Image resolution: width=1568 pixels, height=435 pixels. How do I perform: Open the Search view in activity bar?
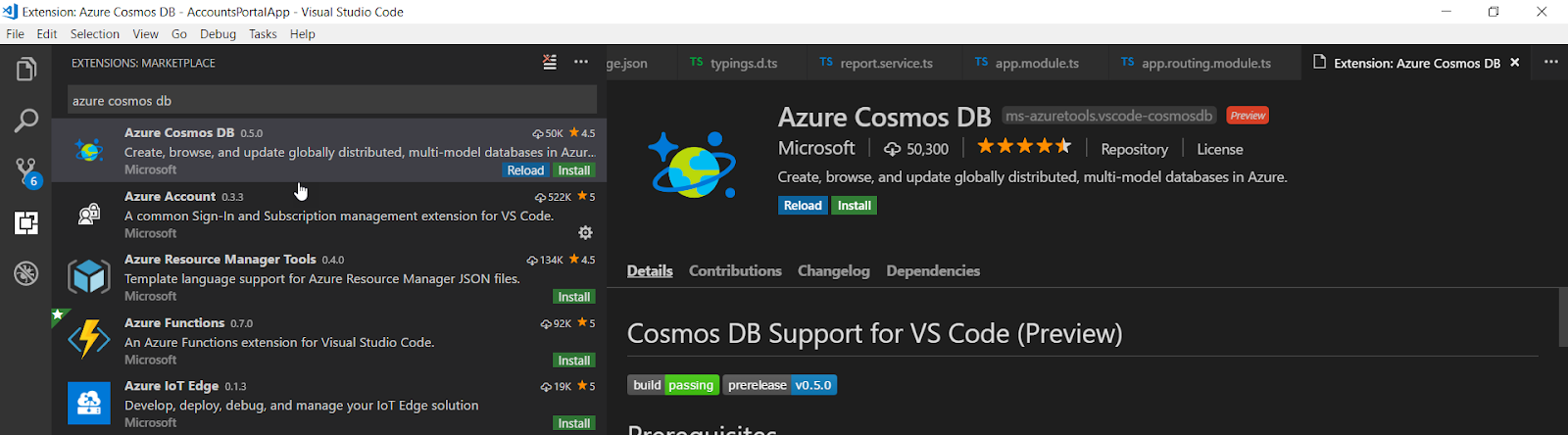(x=26, y=121)
